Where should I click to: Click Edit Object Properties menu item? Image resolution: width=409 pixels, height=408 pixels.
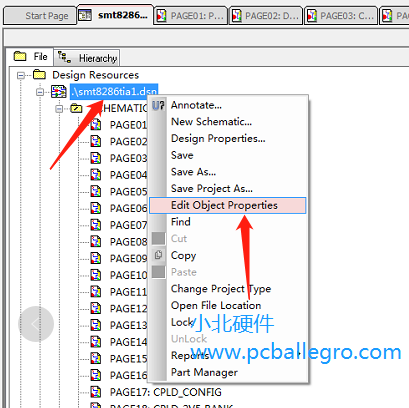click(227, 205)
